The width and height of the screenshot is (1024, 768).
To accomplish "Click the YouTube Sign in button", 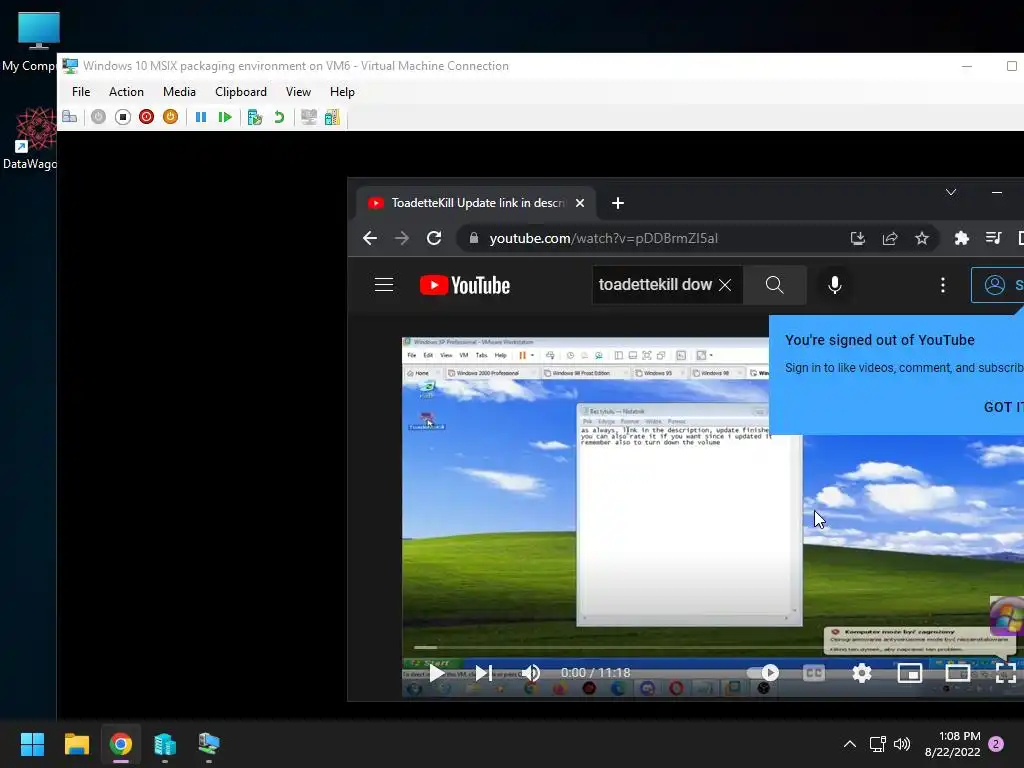I will pos(998,285).
